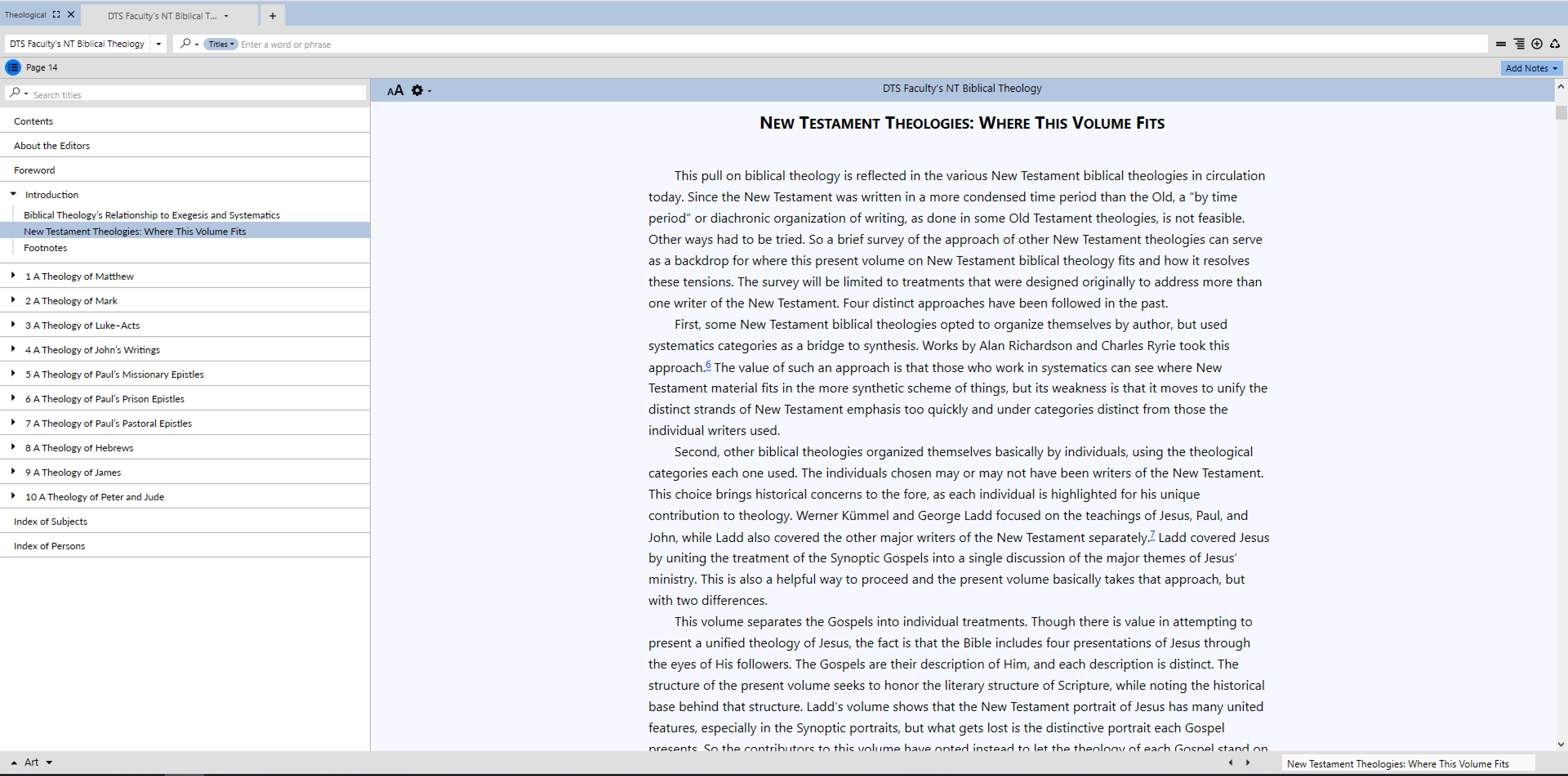Expand 8 A Theology of Hebrews chapter
Viewport: 1568px width, 776px height.
[x=13, y=447]
